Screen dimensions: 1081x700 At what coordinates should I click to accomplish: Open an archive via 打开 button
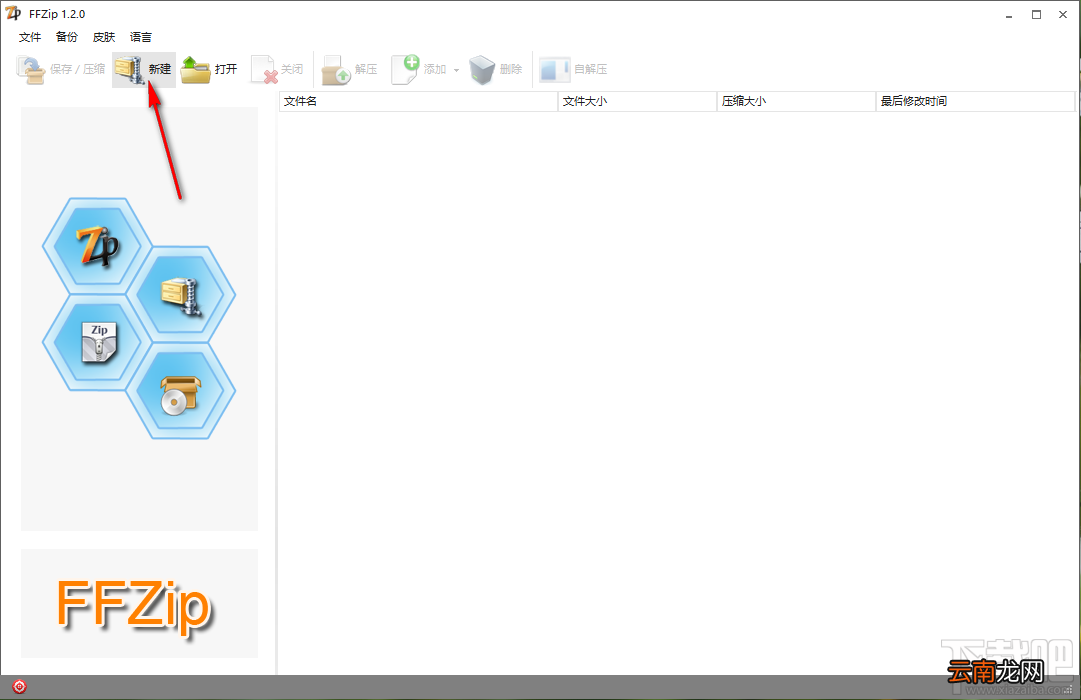tap(210, 70)
